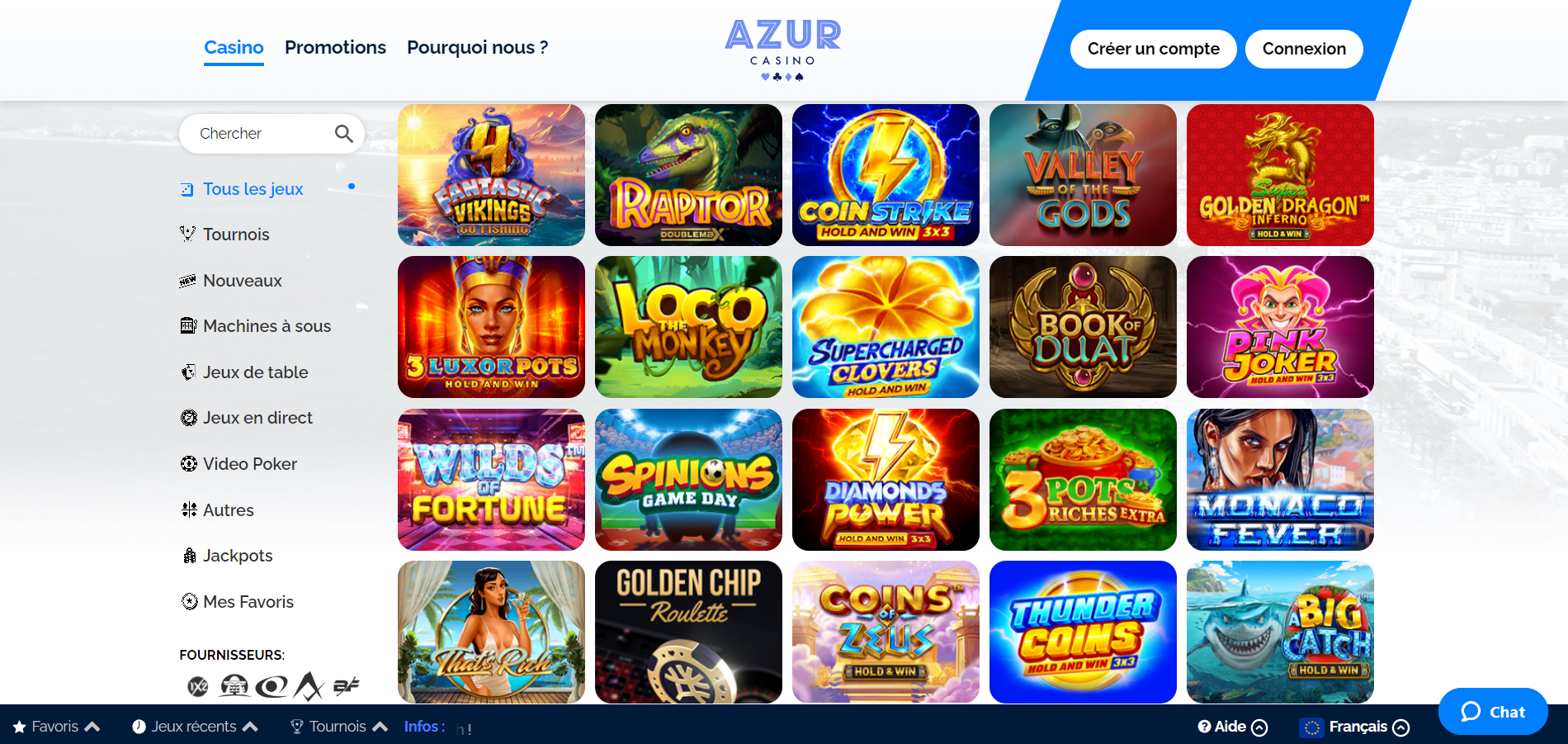Click the Connexion button
This screenshot has width=1568, height=744.
[1304, 49]
